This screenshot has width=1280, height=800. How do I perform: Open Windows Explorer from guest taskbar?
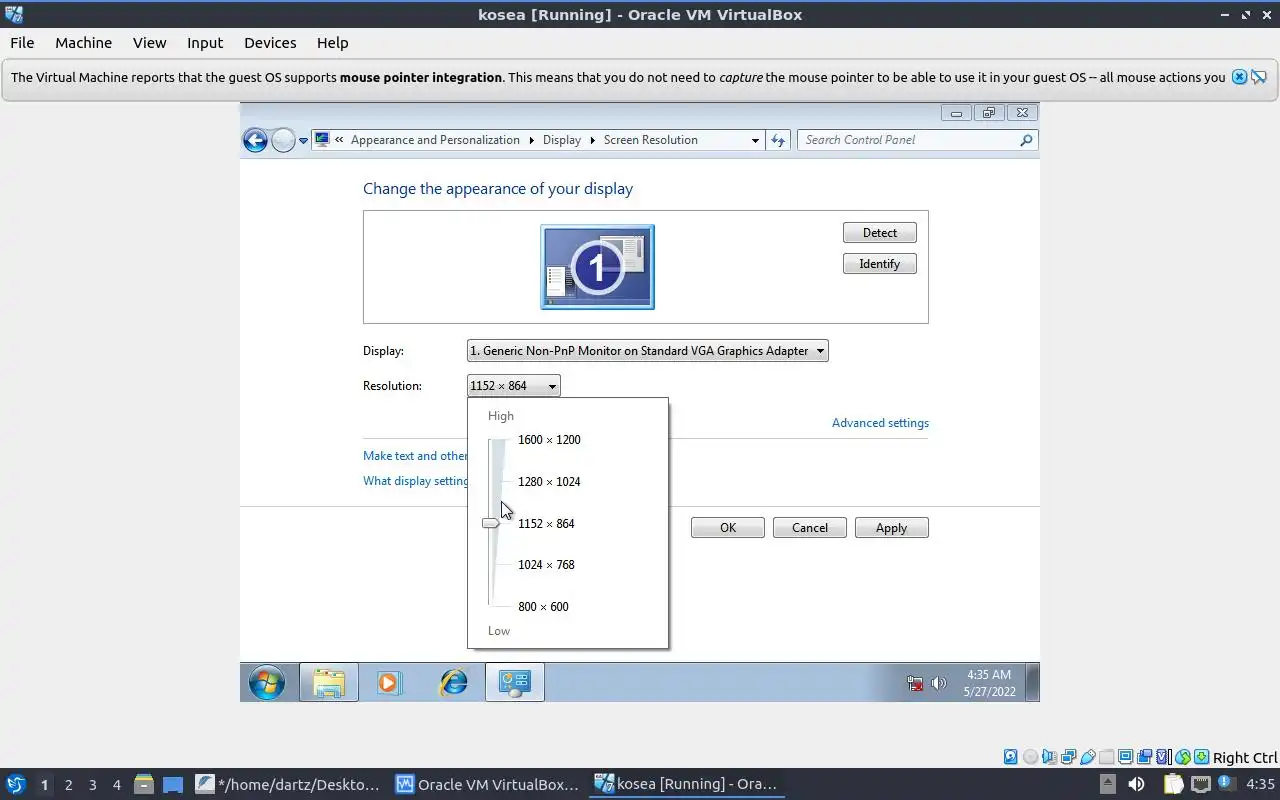(329, 683)
